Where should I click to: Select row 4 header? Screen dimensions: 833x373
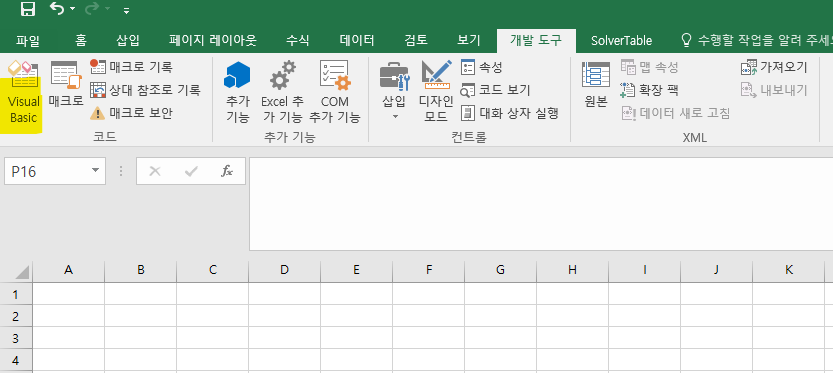point(15,360)
